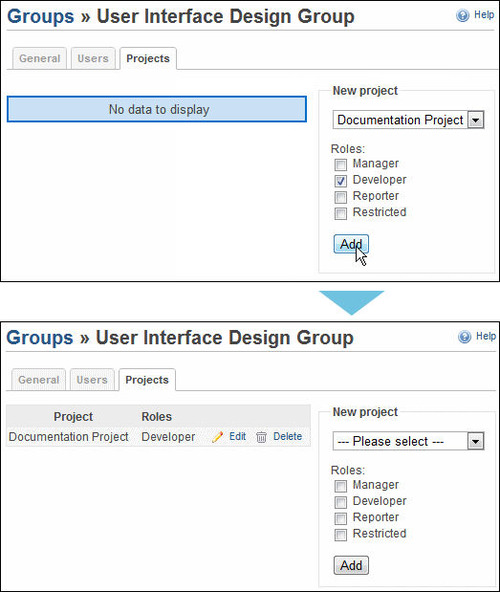Click the Add button in bottom panel
Screen dimensions: 500x592
pyautogui.click(x=351, y=565)
